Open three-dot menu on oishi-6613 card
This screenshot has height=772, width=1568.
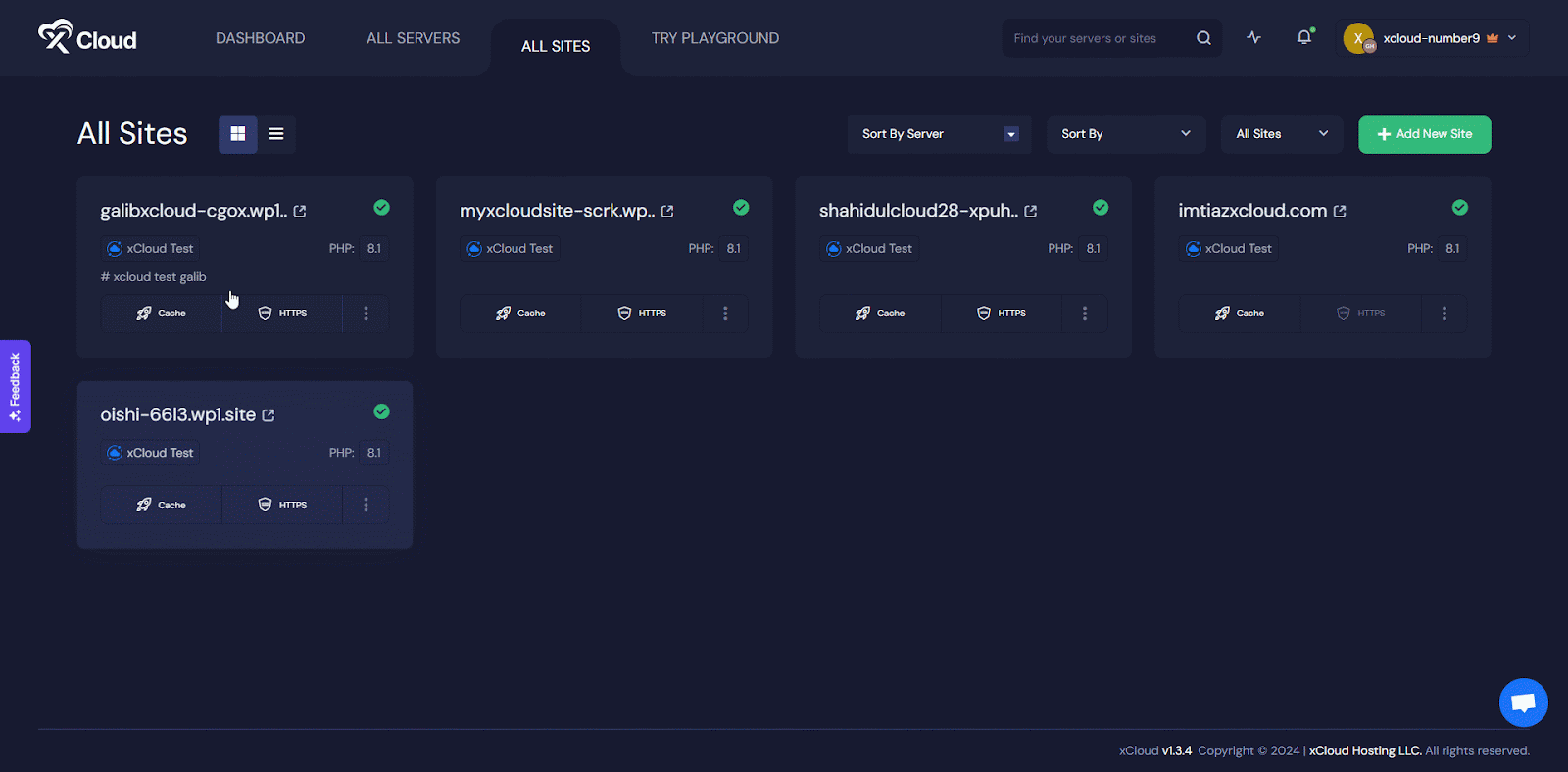click(366, 505)
